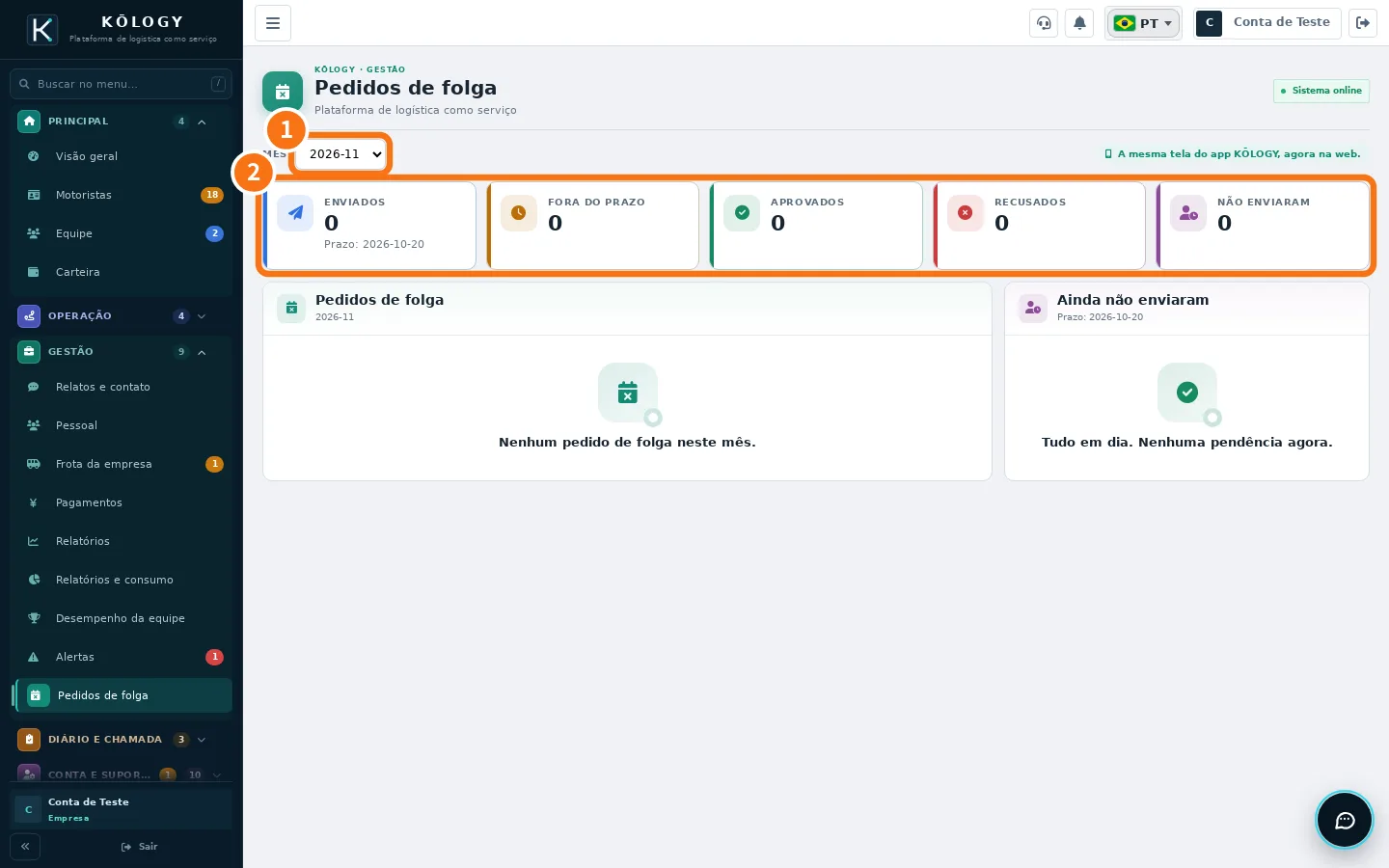Click Visão geral gauge icon

pos(34,156)
